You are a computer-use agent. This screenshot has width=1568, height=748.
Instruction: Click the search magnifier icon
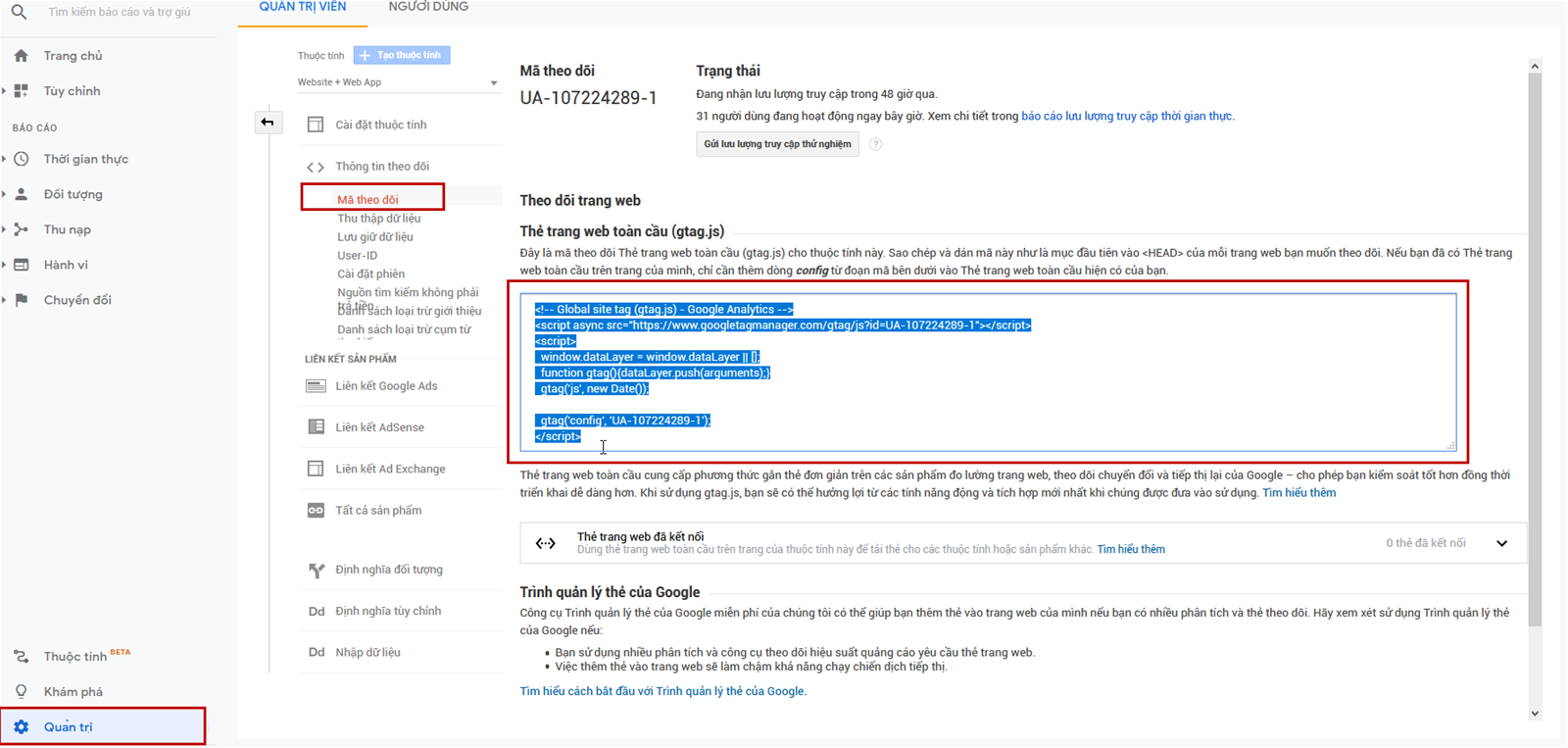19,12
